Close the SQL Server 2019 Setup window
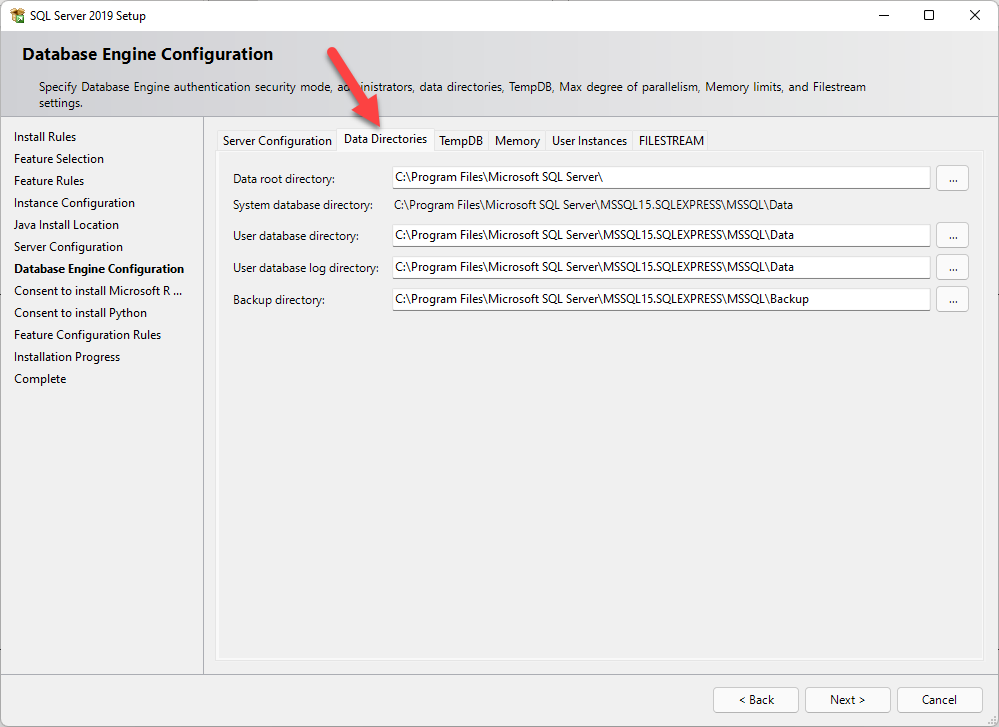Image resolution: width=999 pixels, height=727 pixels. [x=975, y=15]
